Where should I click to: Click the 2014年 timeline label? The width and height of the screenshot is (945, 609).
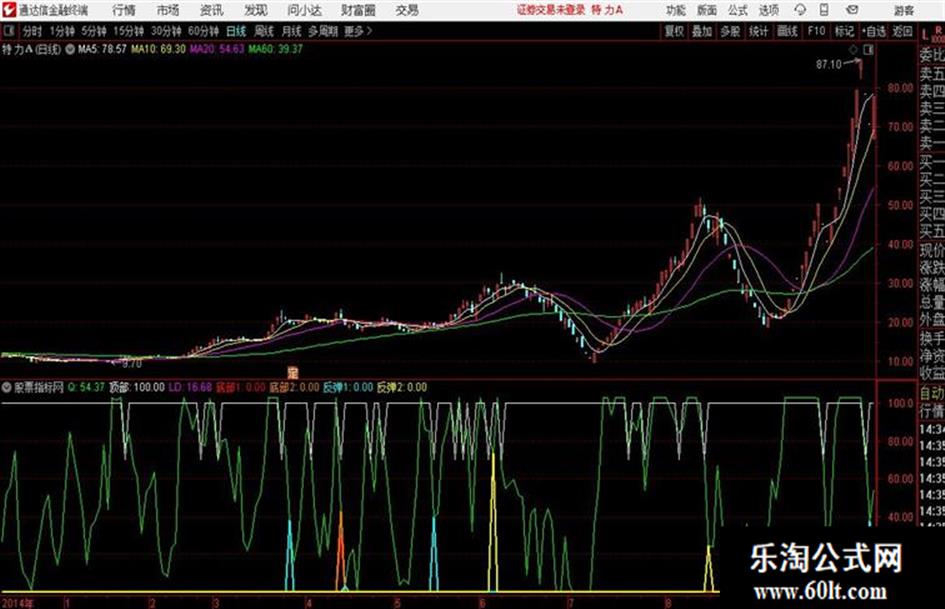click(x=18, y=602)
